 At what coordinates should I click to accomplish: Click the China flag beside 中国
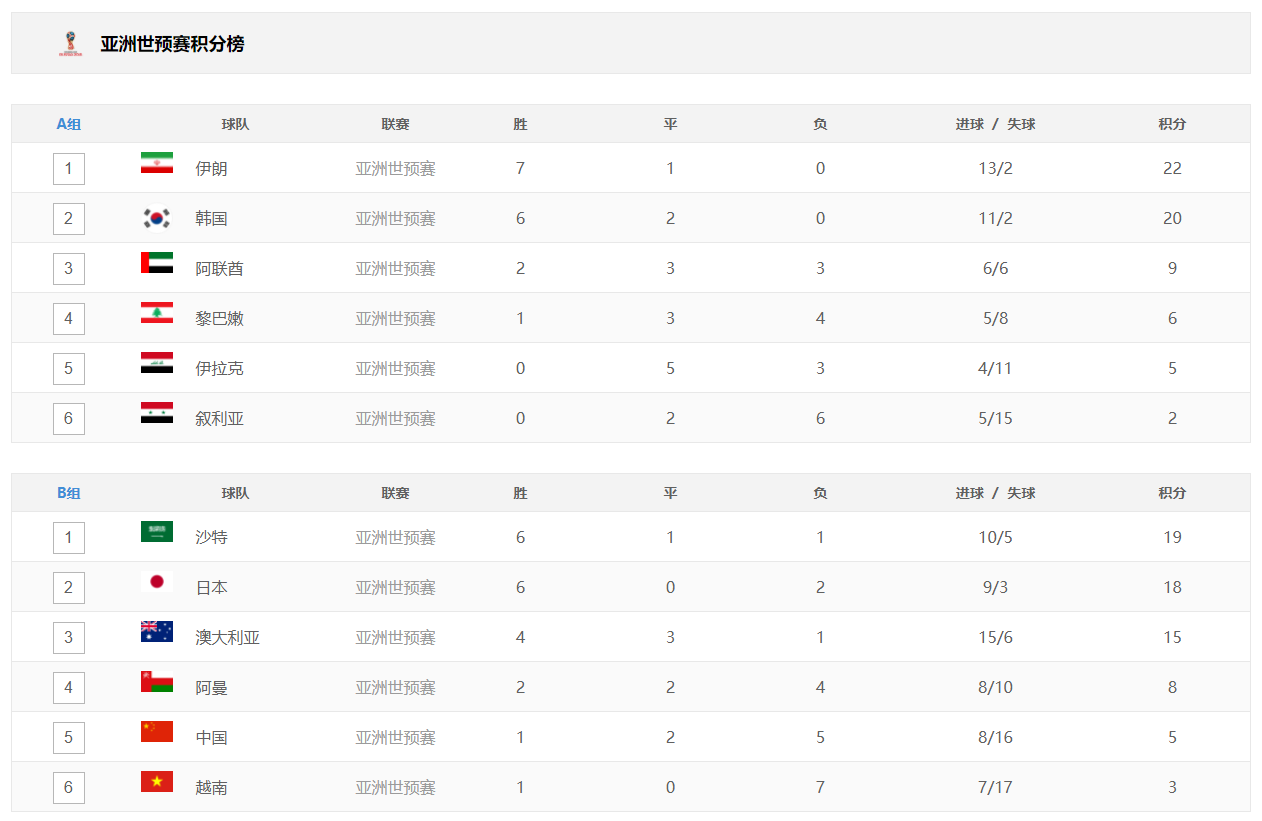point(157,732)
